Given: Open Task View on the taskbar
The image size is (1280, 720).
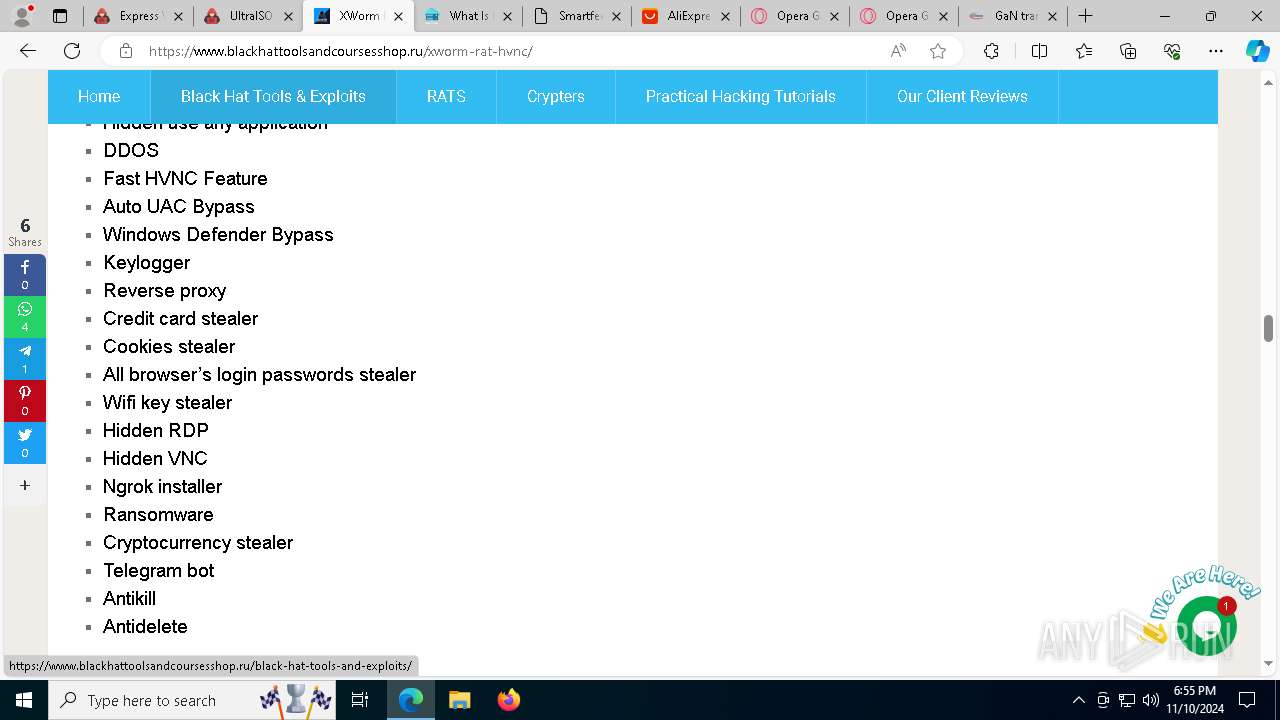Looking at the screenshot, I should (x=360, y=700).
